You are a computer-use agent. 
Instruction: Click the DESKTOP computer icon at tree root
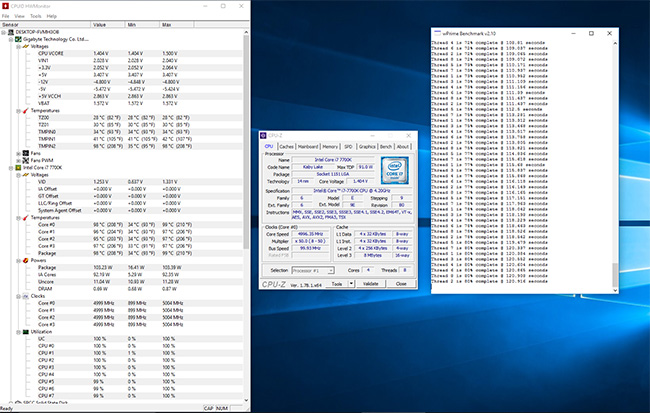[10, 31]
